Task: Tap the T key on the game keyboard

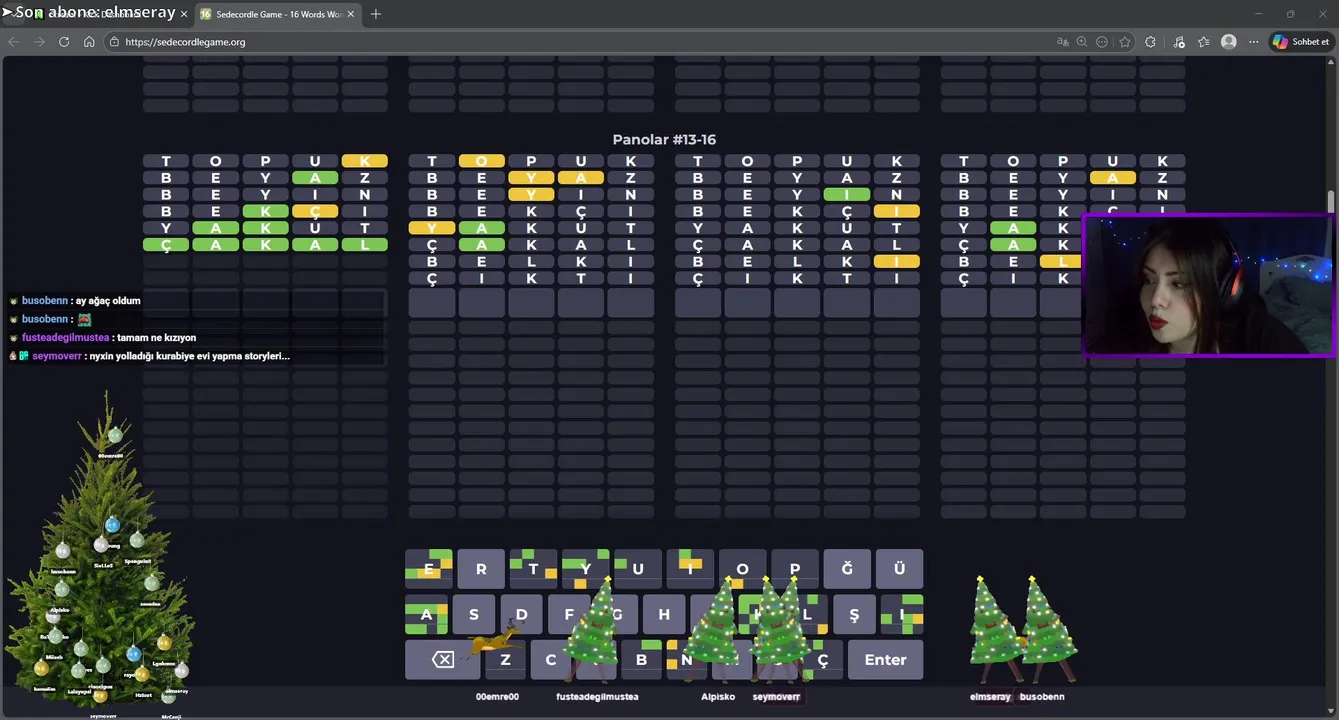Action: [x=533, y=569]
